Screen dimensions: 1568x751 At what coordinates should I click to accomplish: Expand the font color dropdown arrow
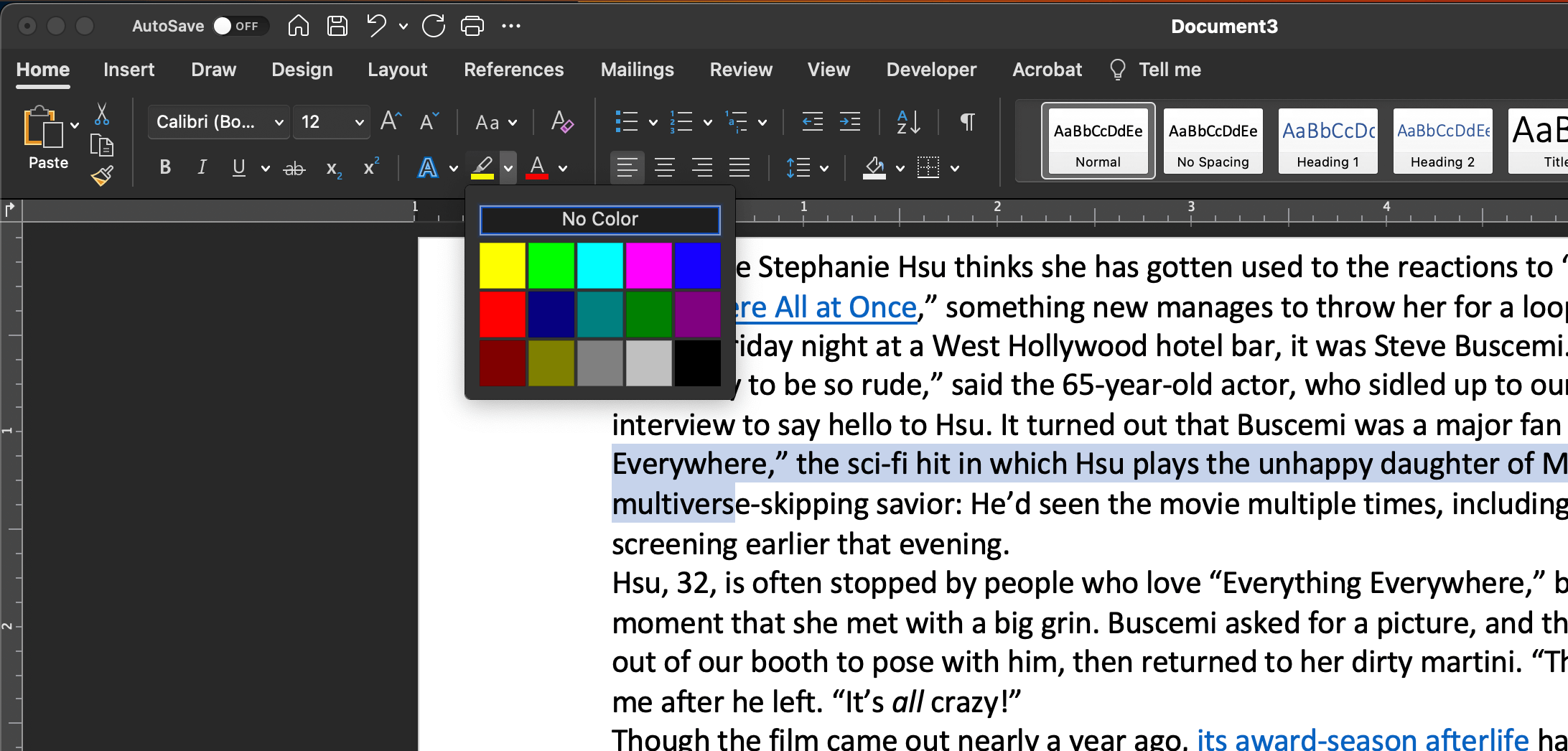tap(563, 169)
